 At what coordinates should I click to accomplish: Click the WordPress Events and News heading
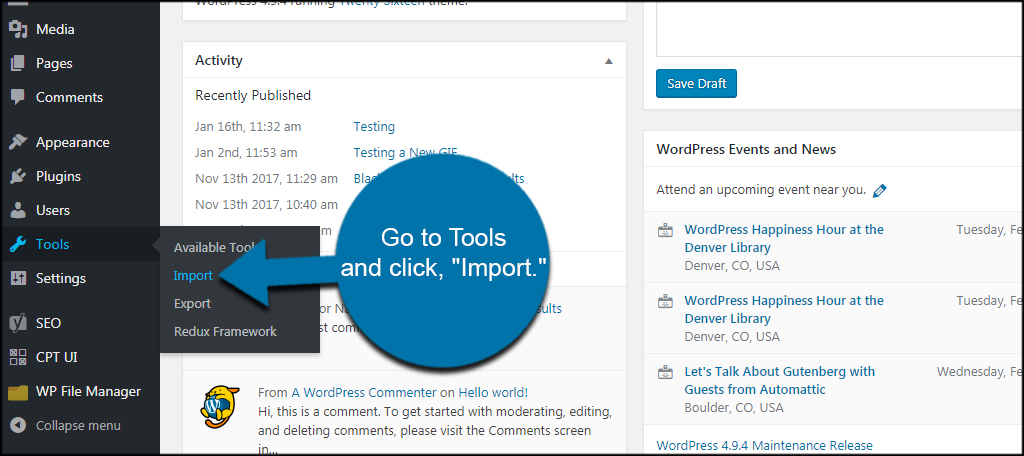pos(746,149)
